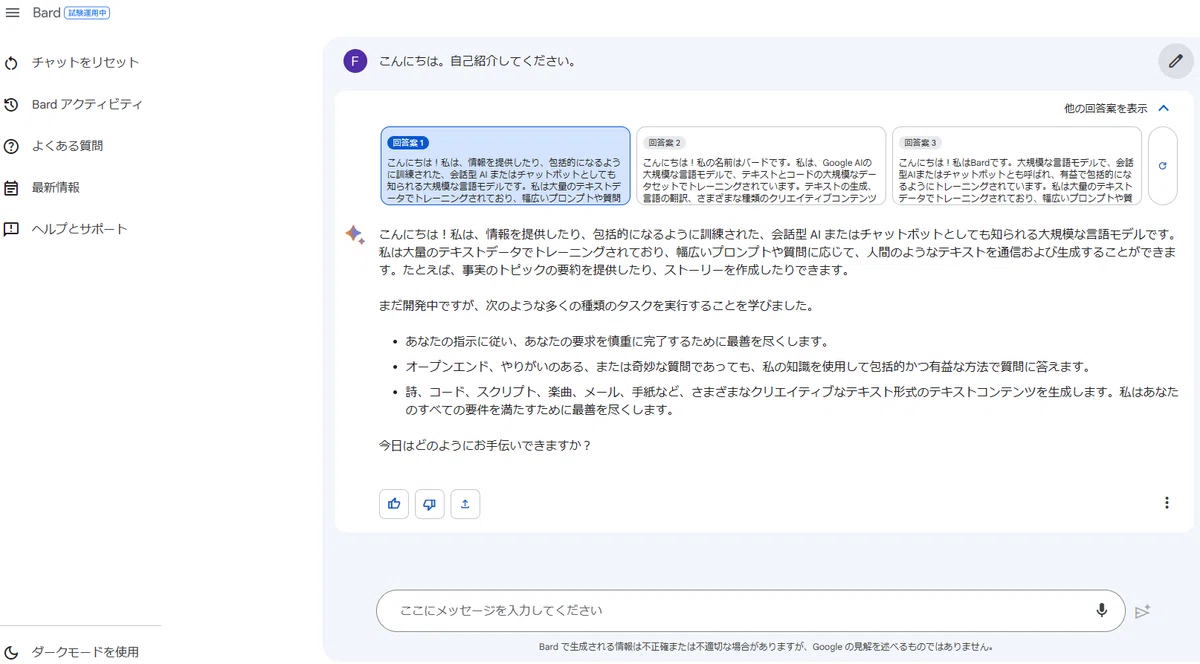1200x664 pixels.
Task: Open Bard アクティビティ menu item
Action: [87, 104]
